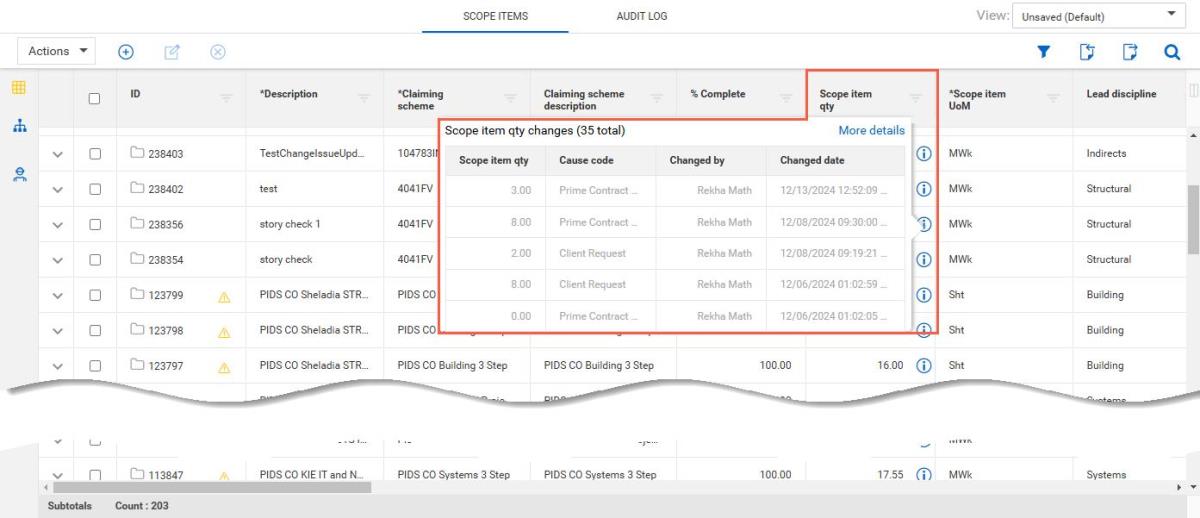Click the rightmost export file icon beside search
The width and height of the screenshot is (1200, 518).
[1130, 51]
